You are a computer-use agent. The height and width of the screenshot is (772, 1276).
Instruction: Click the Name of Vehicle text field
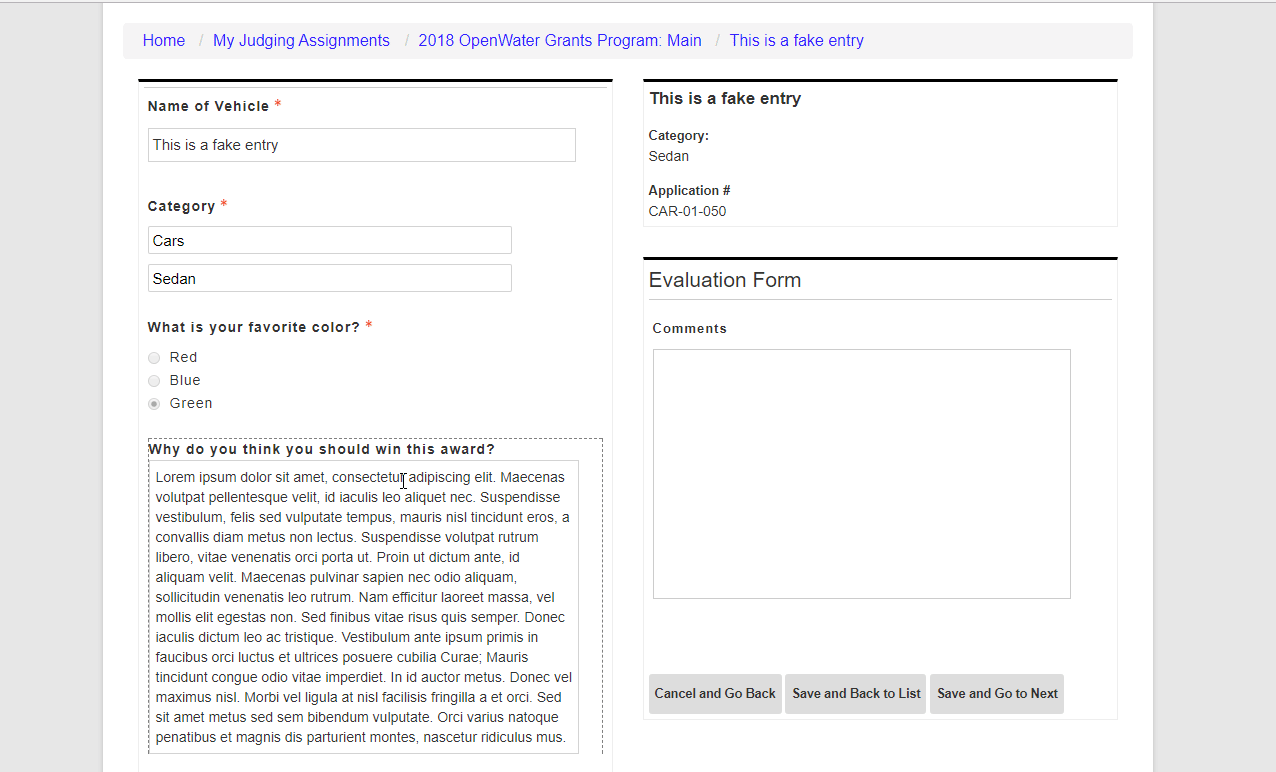pyautogui.click(x=361, y=145)
